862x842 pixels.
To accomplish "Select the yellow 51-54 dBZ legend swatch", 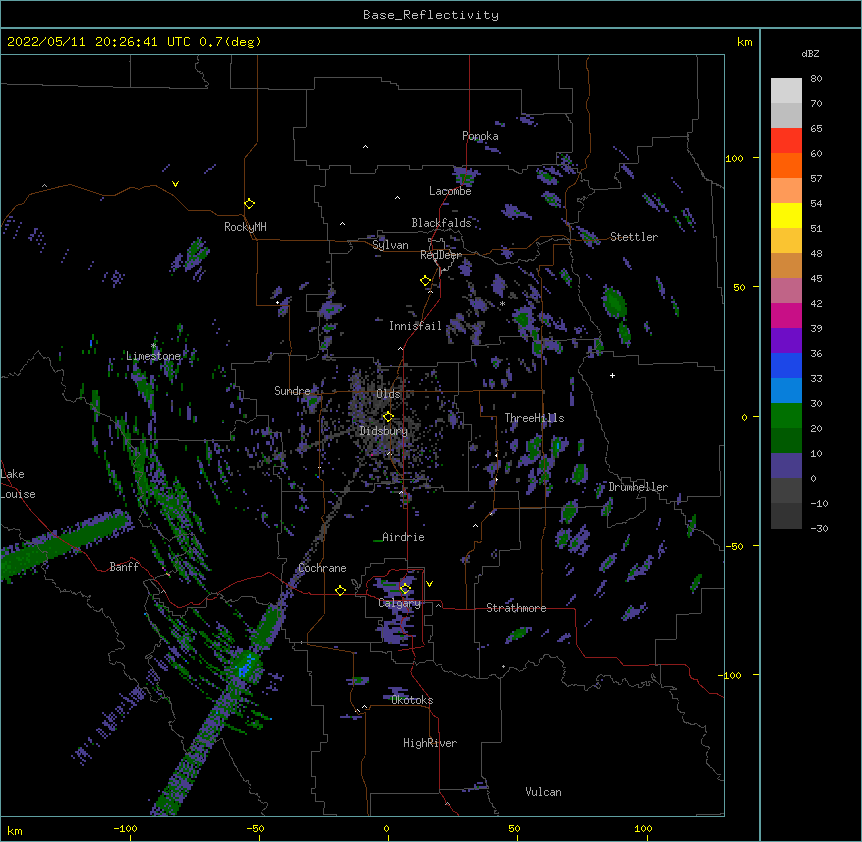I will (x=786, y=215).
